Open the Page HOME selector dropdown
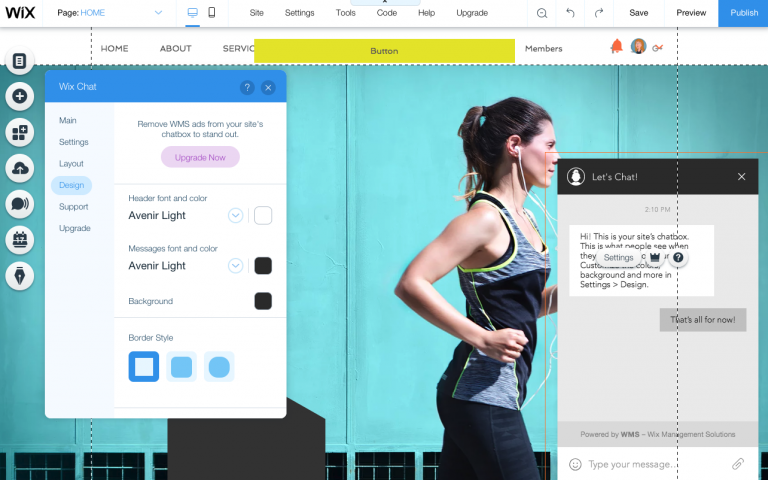This screenshot has height=480, width=768. [x=110, y=13]
